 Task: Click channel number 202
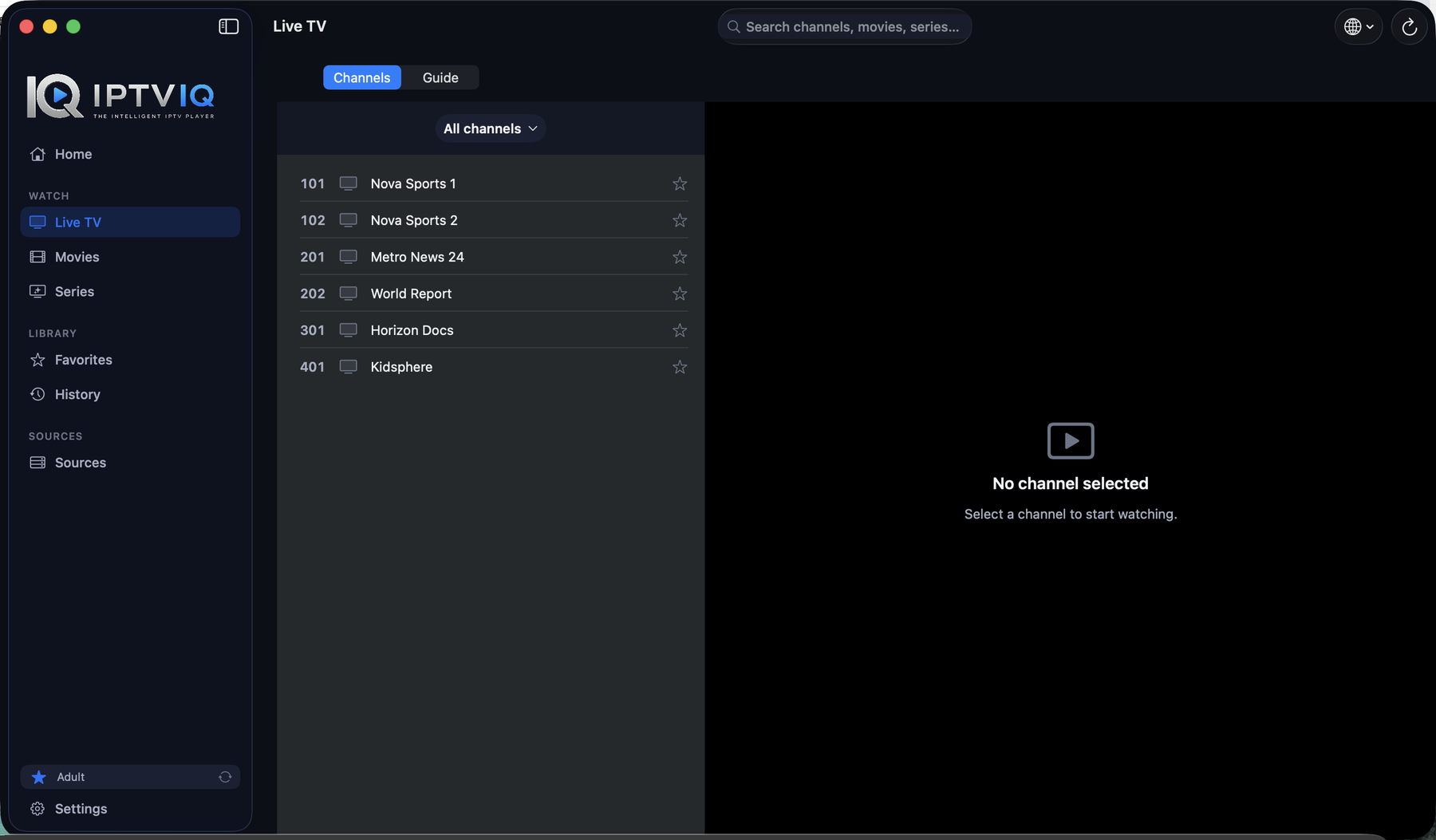313,294
